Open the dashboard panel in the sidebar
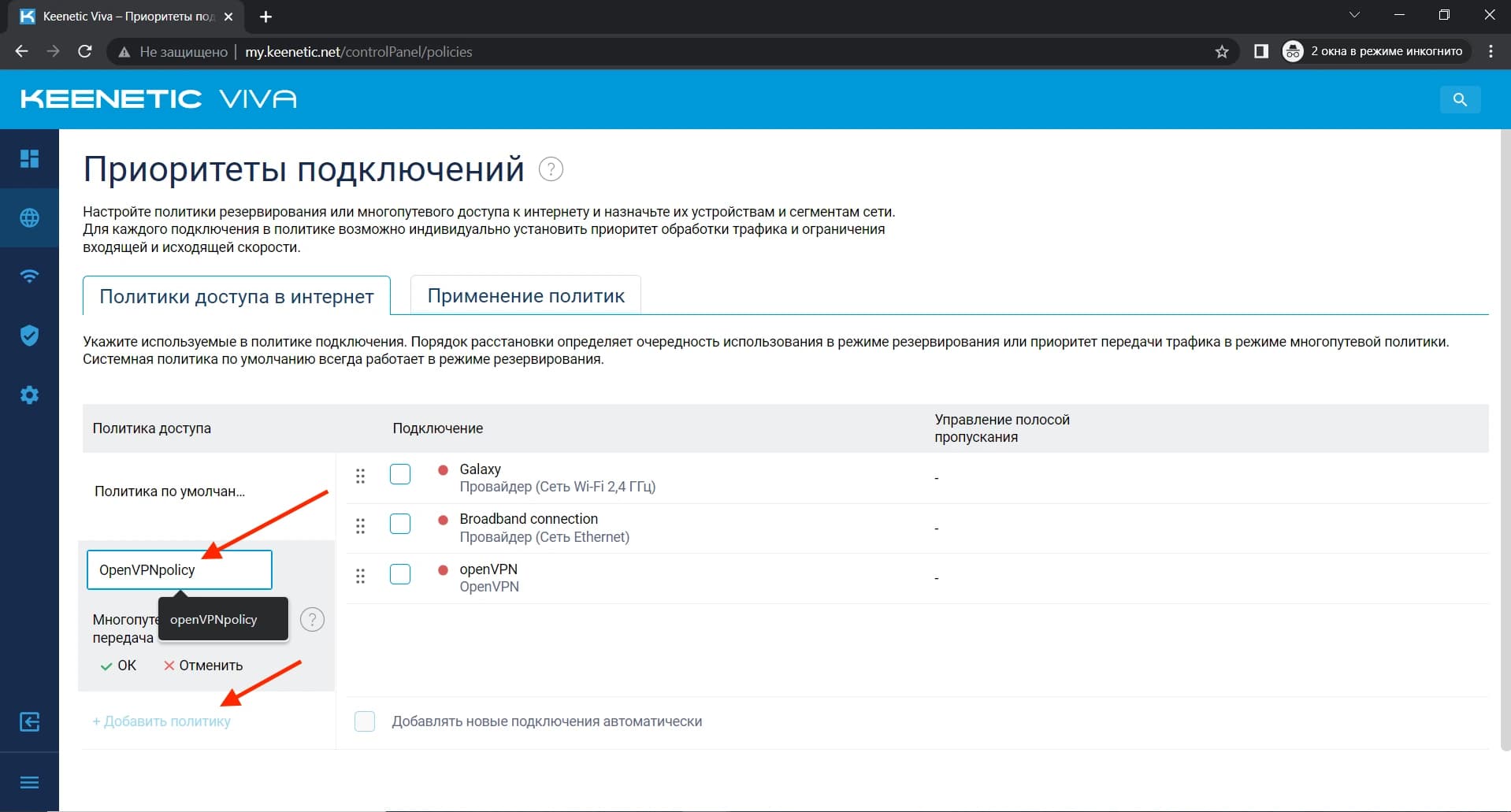 (29, 158)
